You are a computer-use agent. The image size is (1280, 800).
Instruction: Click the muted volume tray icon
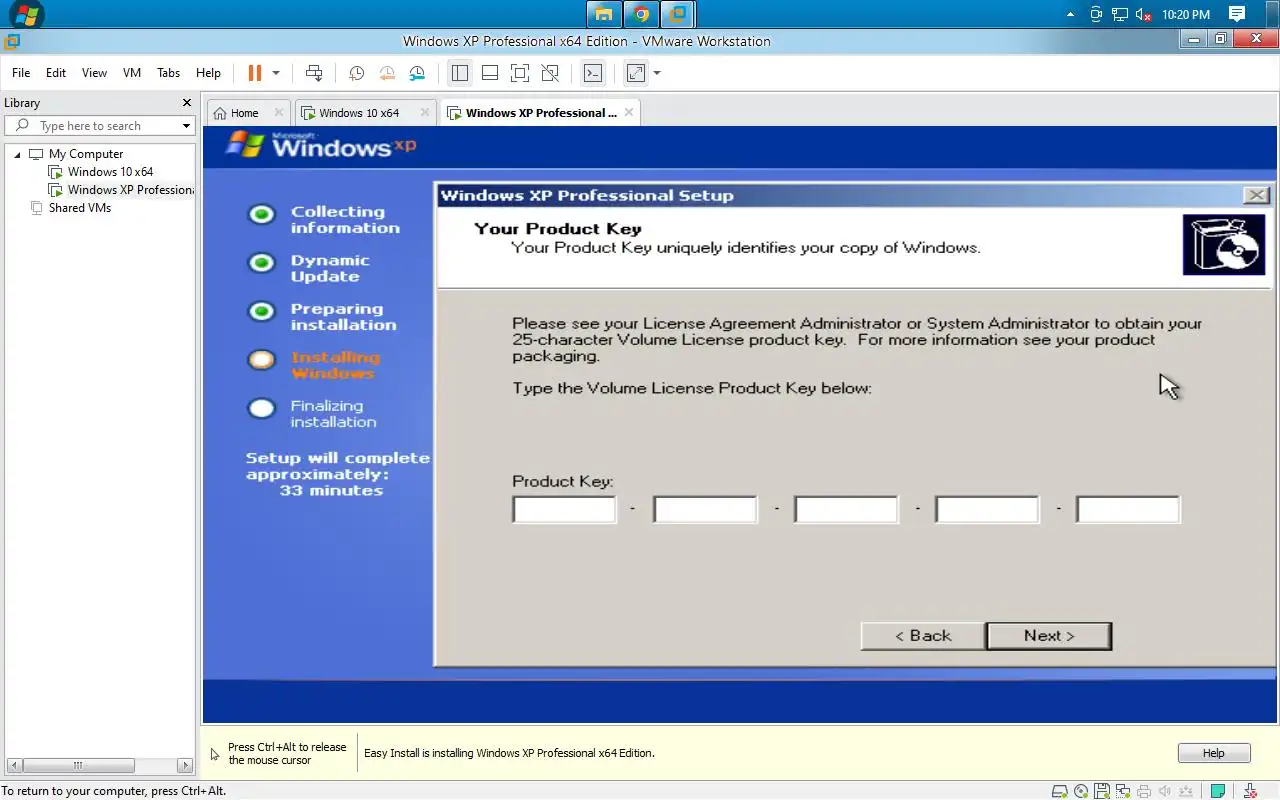click(x=1144, y=15)
